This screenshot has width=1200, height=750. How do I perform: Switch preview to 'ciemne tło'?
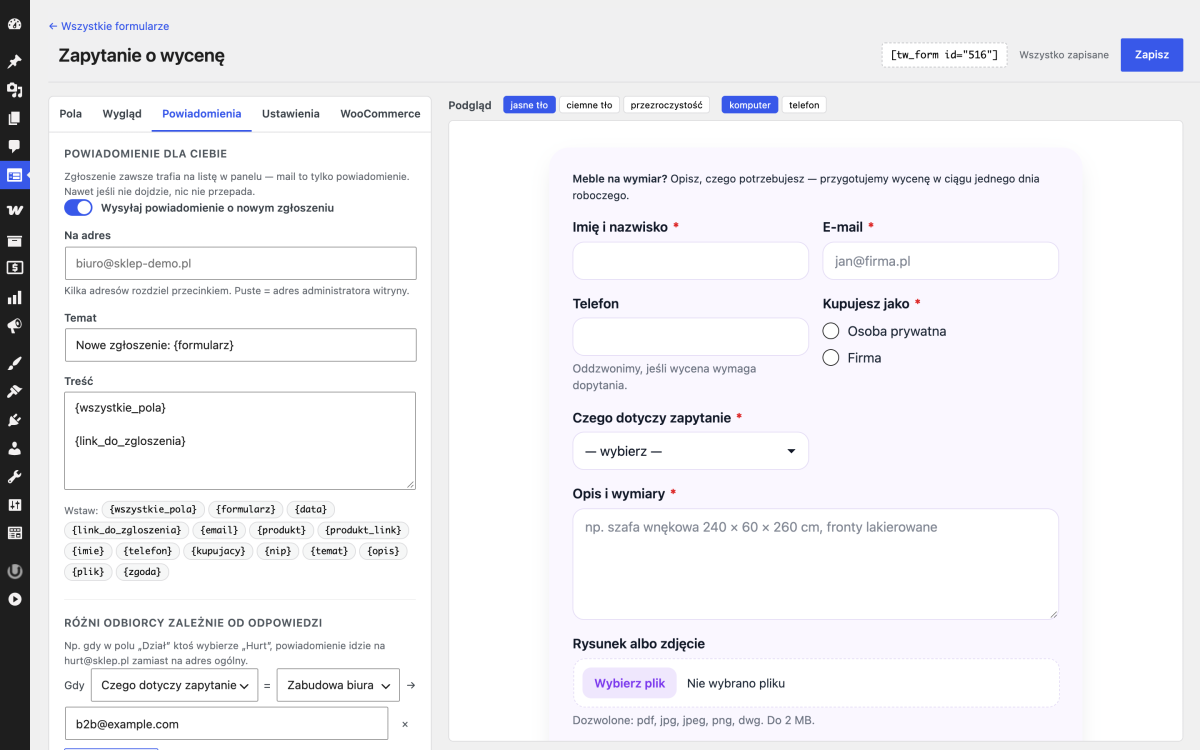(x=589, y=105)
